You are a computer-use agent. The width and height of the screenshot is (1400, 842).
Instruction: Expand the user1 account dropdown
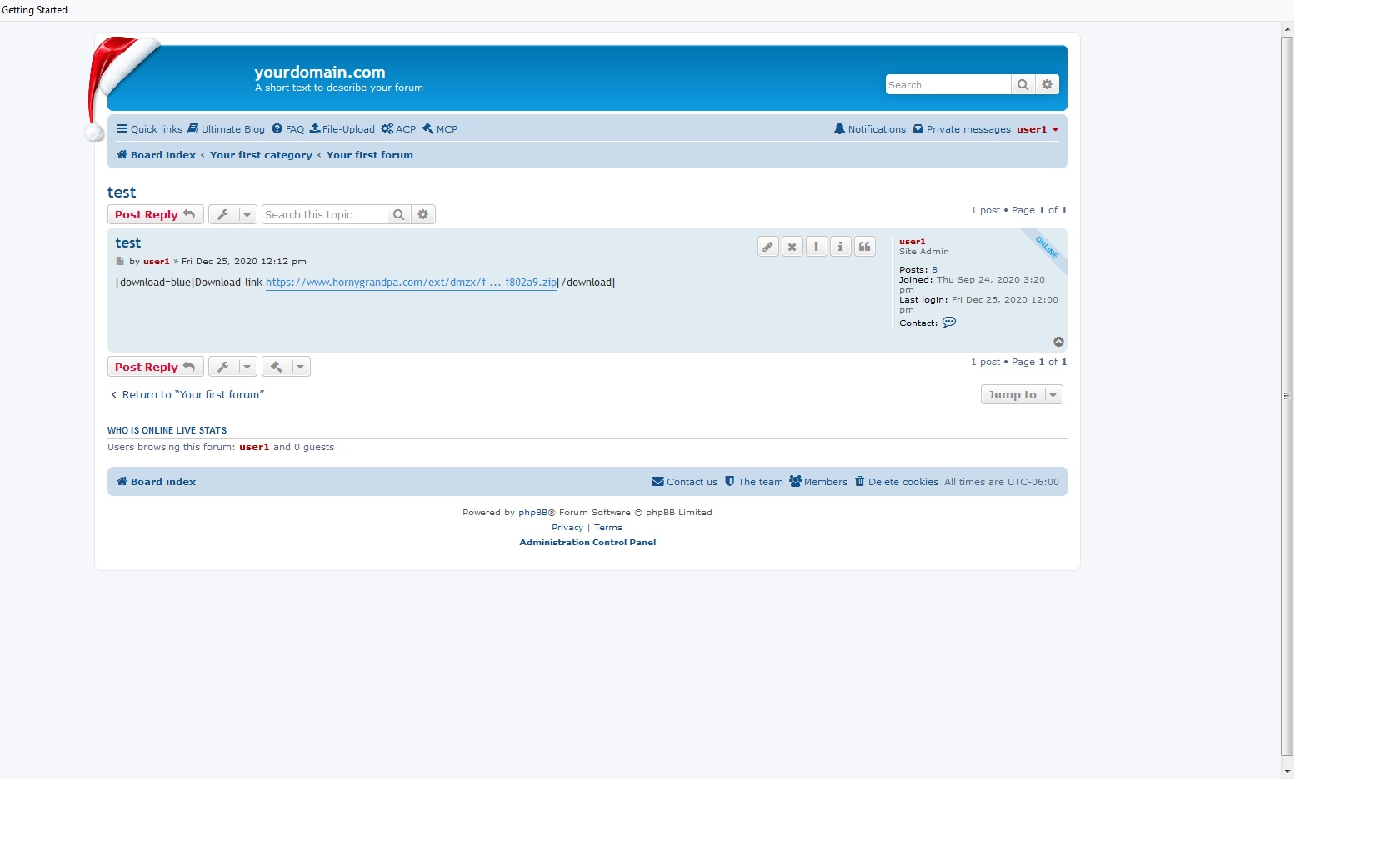click(x=1037, y=129)
